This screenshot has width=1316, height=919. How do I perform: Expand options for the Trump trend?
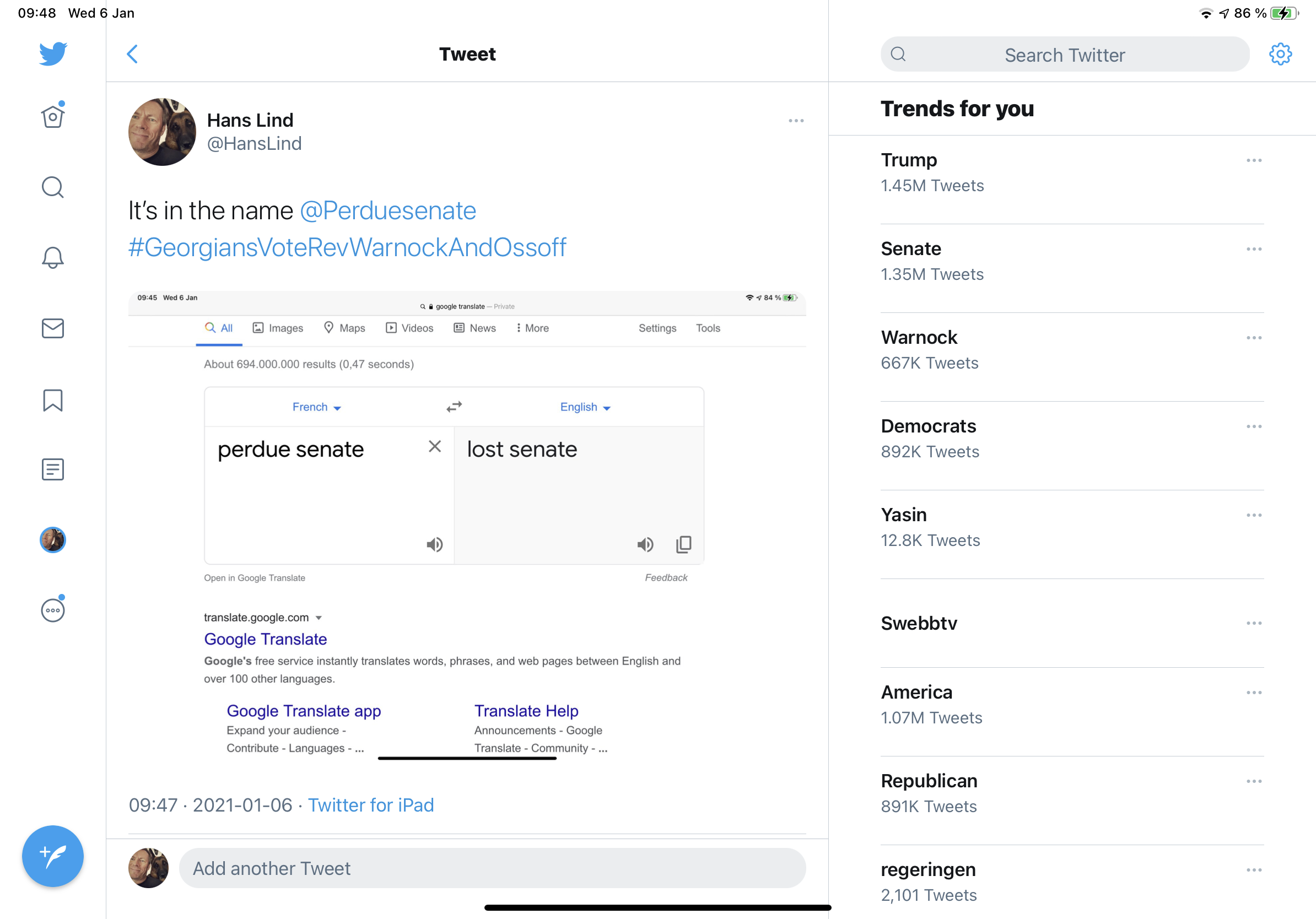point(1254,160)
